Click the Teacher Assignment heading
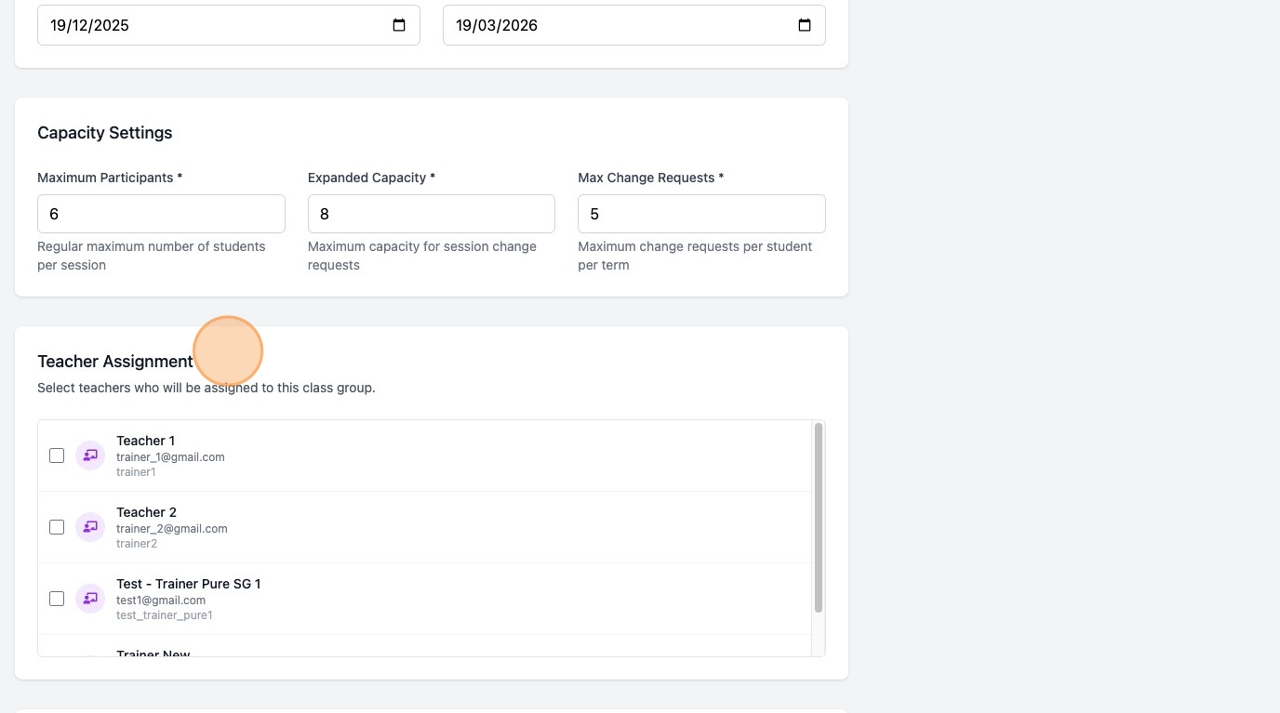The height and width of the screenshot is (713, 1280). [x=115, y=361]
